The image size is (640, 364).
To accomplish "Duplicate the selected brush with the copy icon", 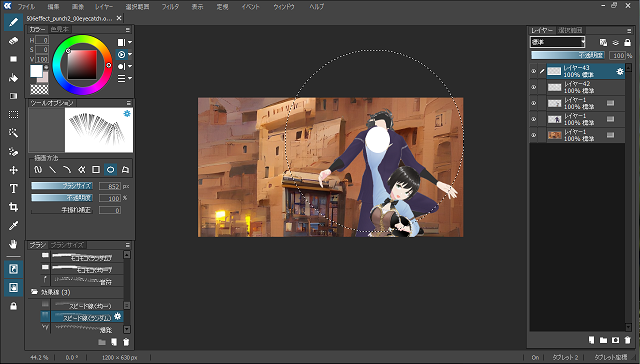I will pos(114,342).
